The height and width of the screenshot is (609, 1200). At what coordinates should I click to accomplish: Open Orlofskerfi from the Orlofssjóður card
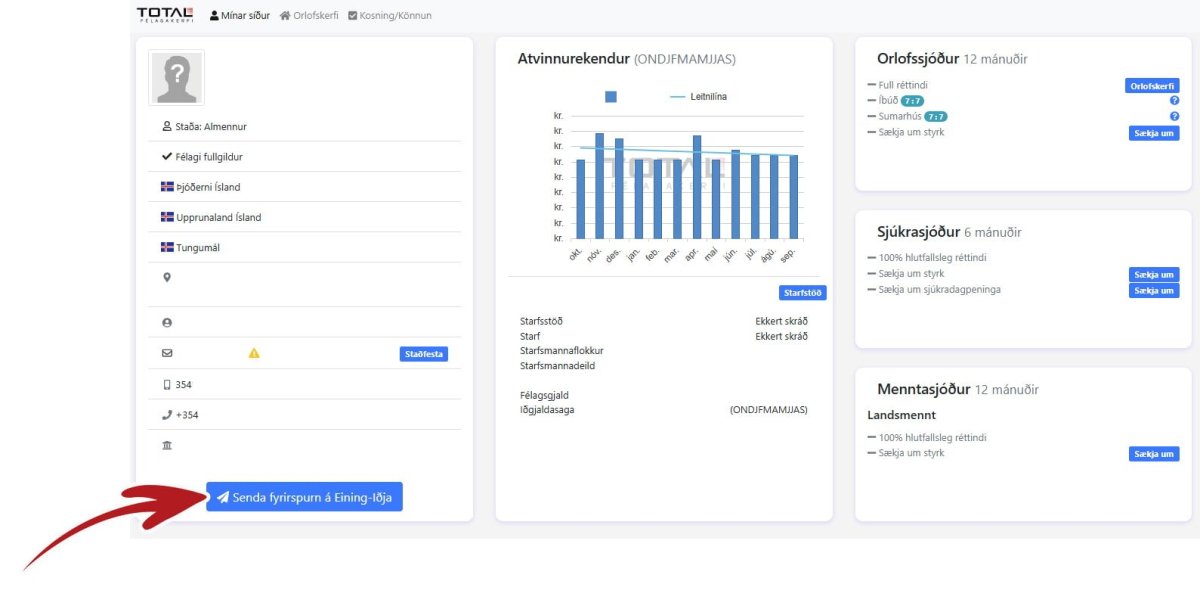(1152, 86)
